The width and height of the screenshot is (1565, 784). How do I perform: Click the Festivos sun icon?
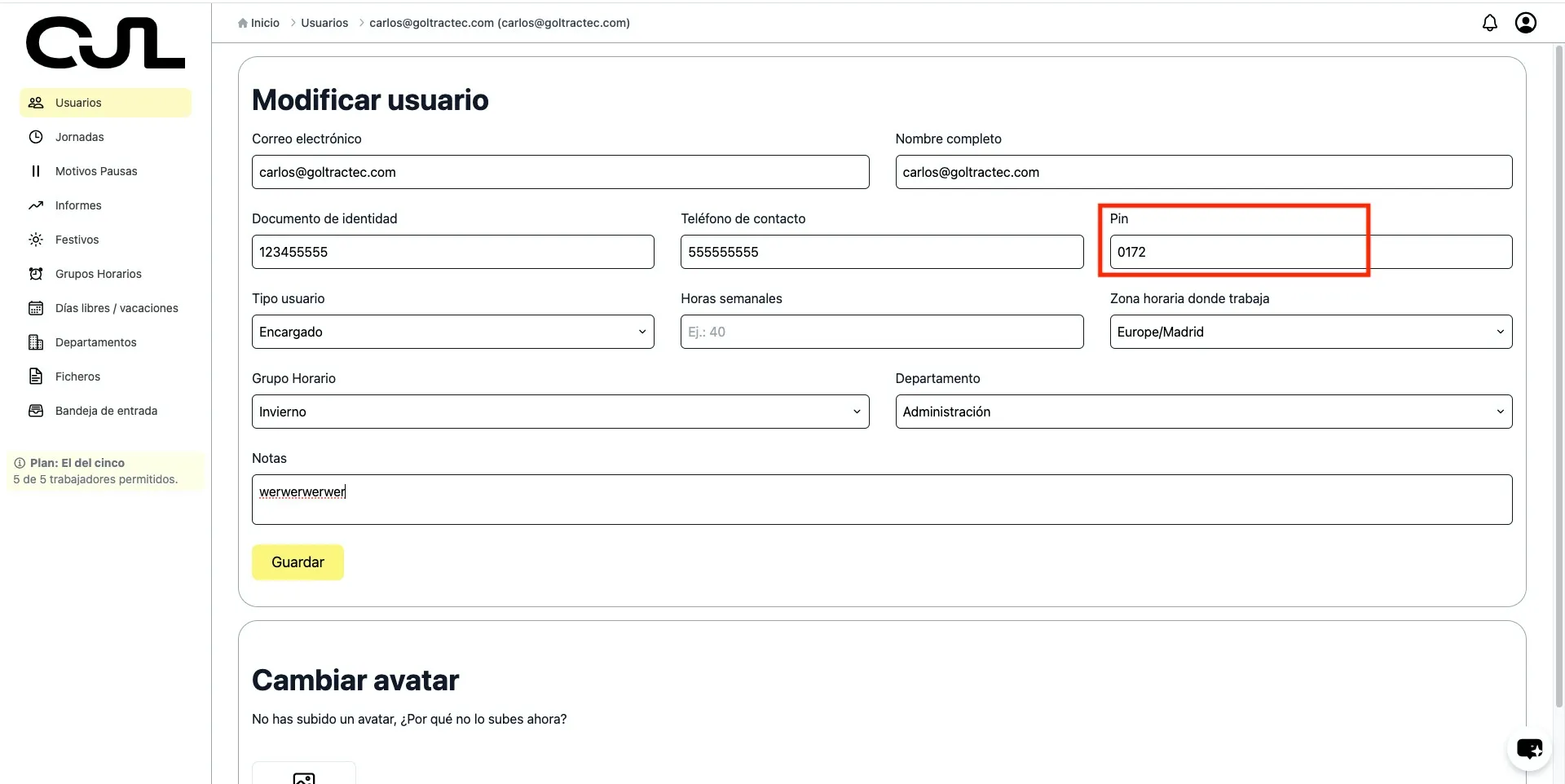36,240
